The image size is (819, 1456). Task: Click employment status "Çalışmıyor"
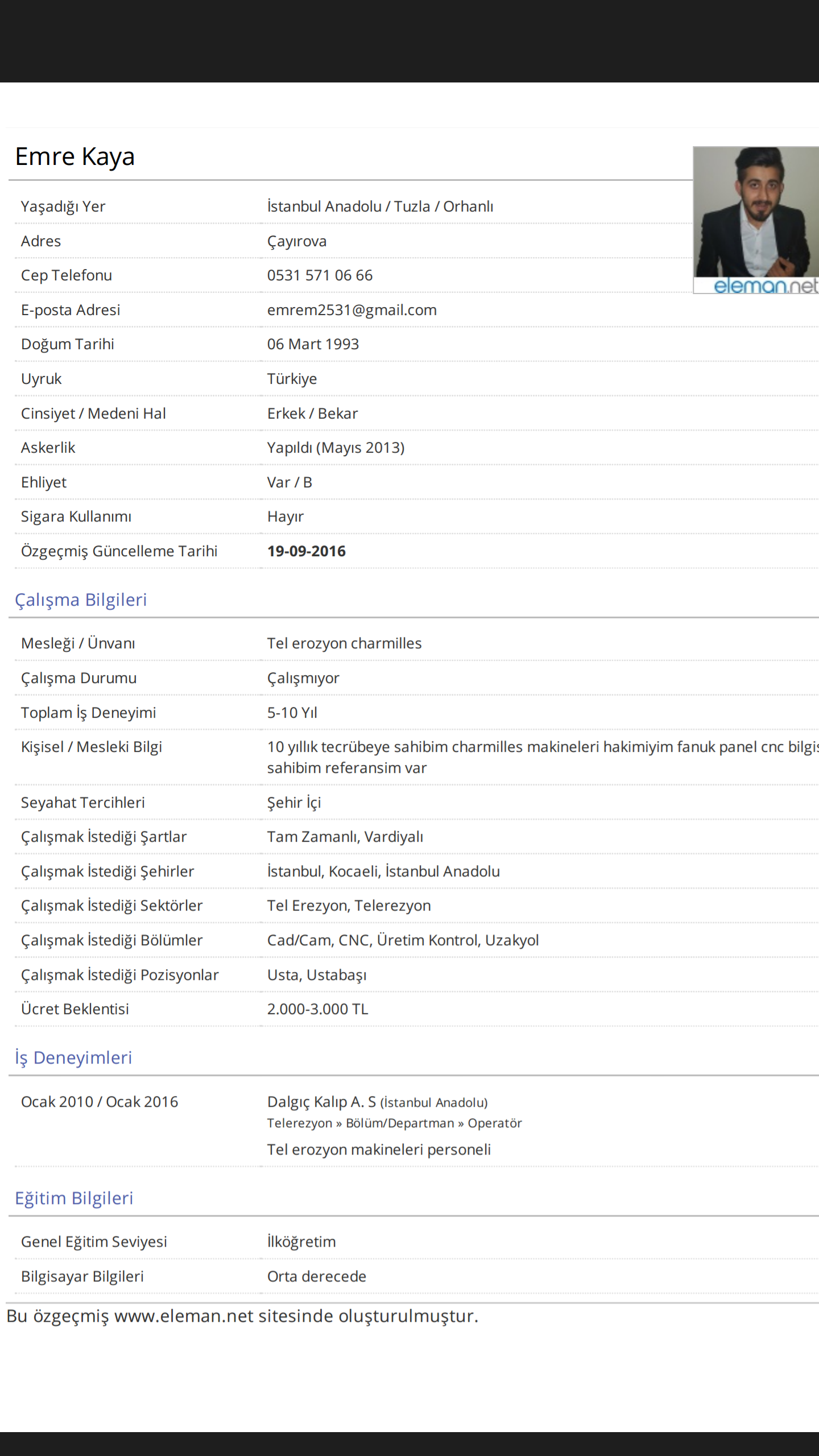[x=303, y=678]
